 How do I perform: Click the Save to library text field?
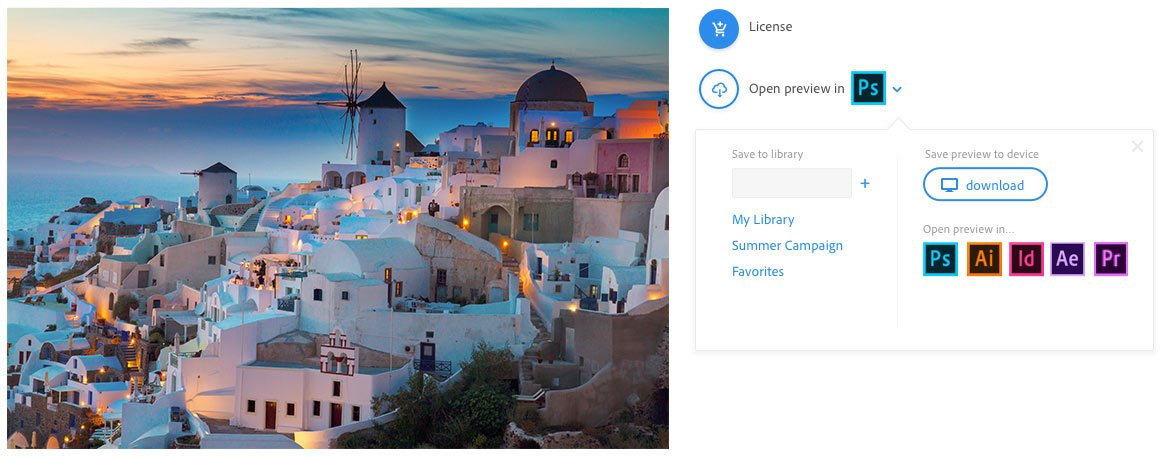pos(791,184)
